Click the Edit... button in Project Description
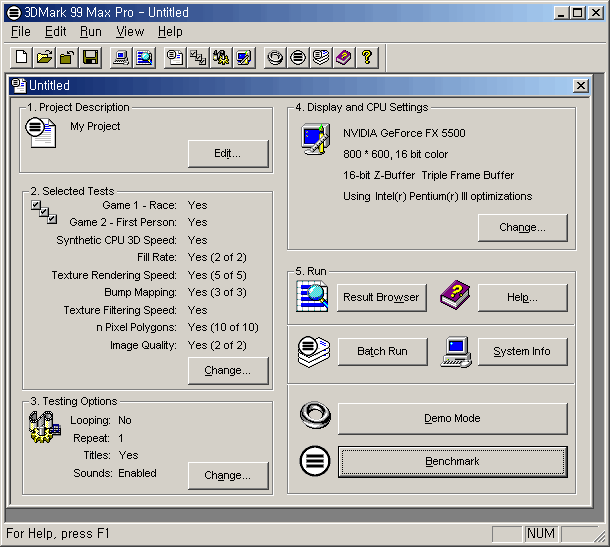610x547 pixels. pos(228,154)
